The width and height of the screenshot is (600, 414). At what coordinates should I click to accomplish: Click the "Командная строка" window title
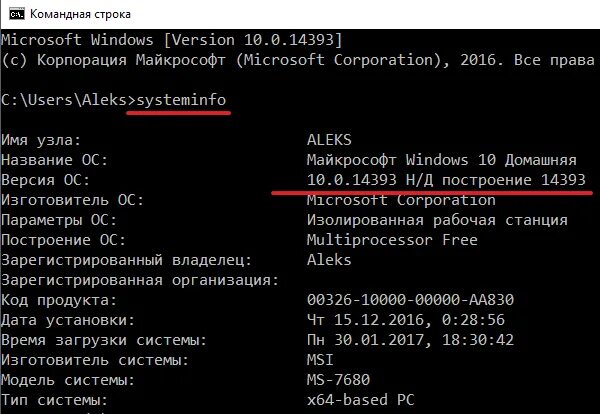click(88, 15)
